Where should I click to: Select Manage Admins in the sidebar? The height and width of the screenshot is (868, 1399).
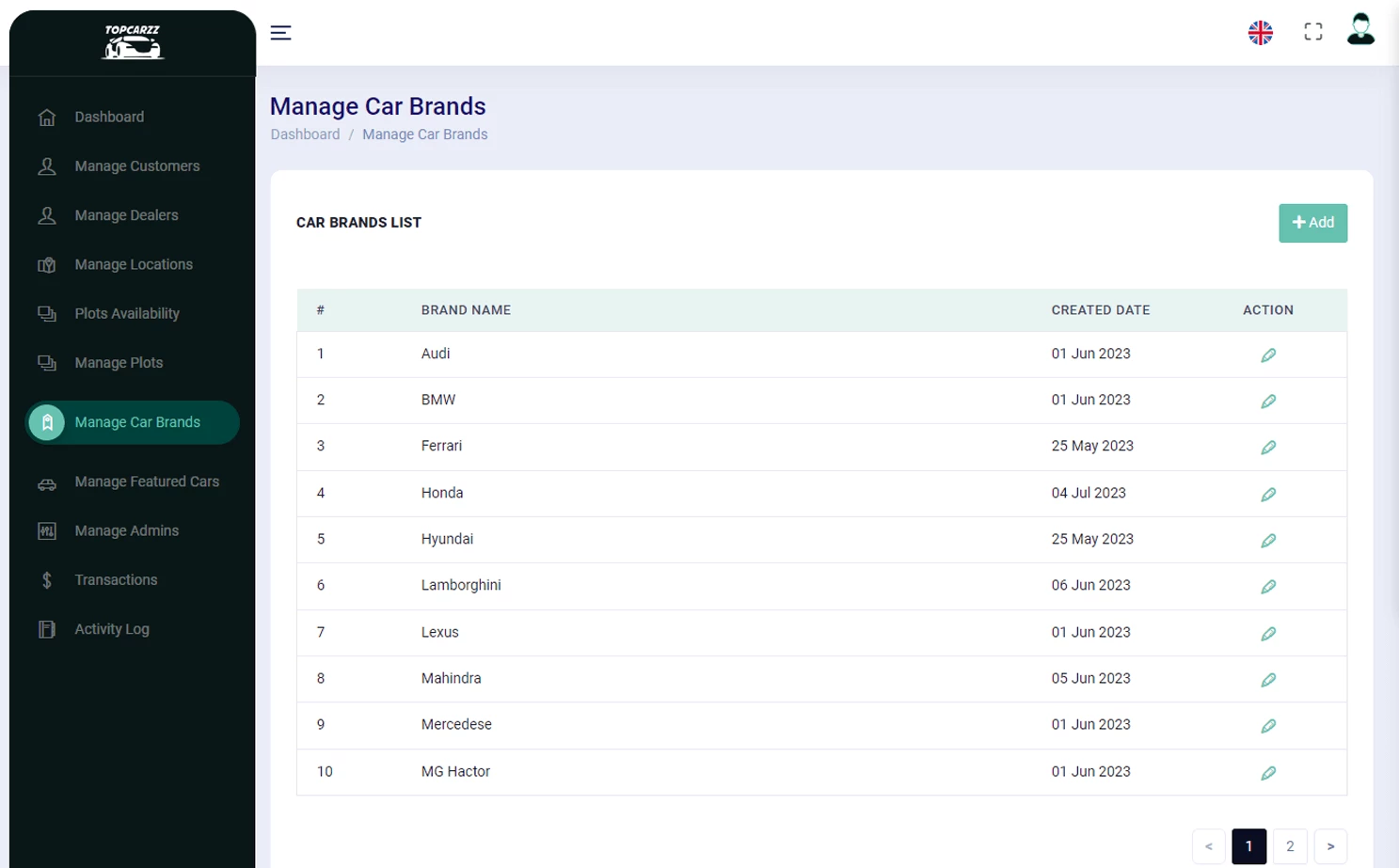click(x=126, y=530)
